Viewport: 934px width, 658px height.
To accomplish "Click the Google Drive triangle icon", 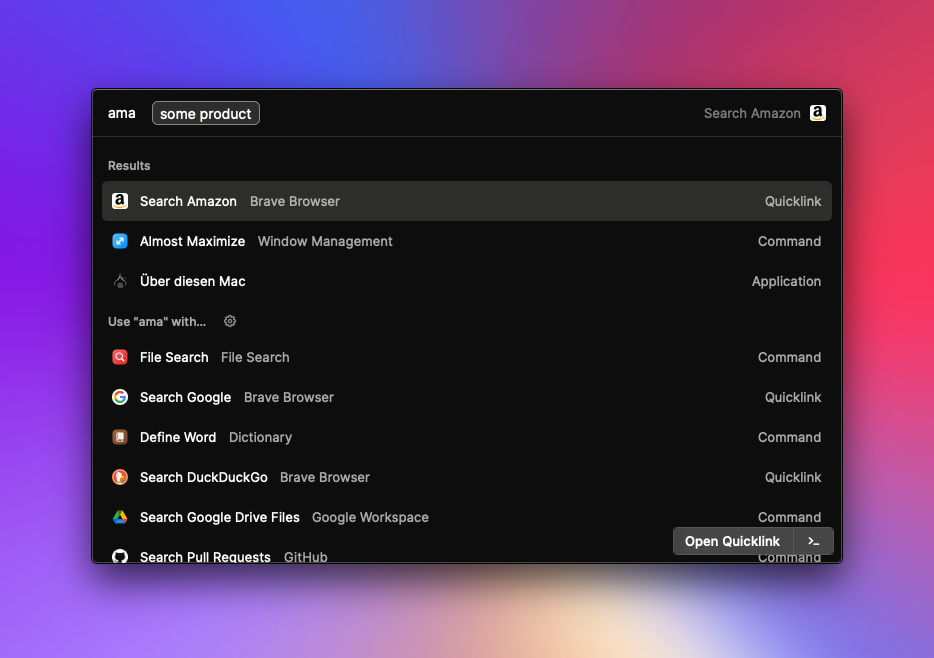I will (120, 517).
